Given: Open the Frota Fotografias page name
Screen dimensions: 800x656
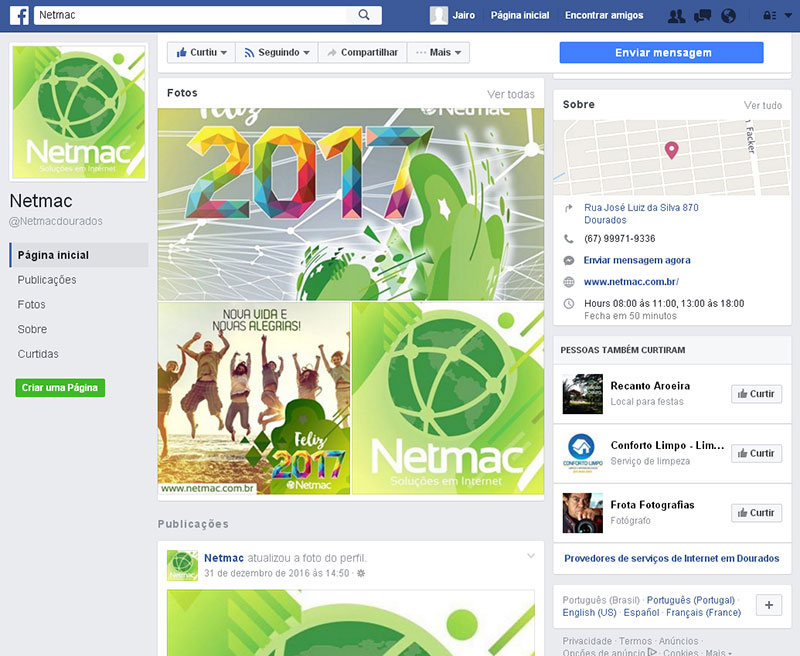Looking at the screenshot, I should [x=653, y=504].
